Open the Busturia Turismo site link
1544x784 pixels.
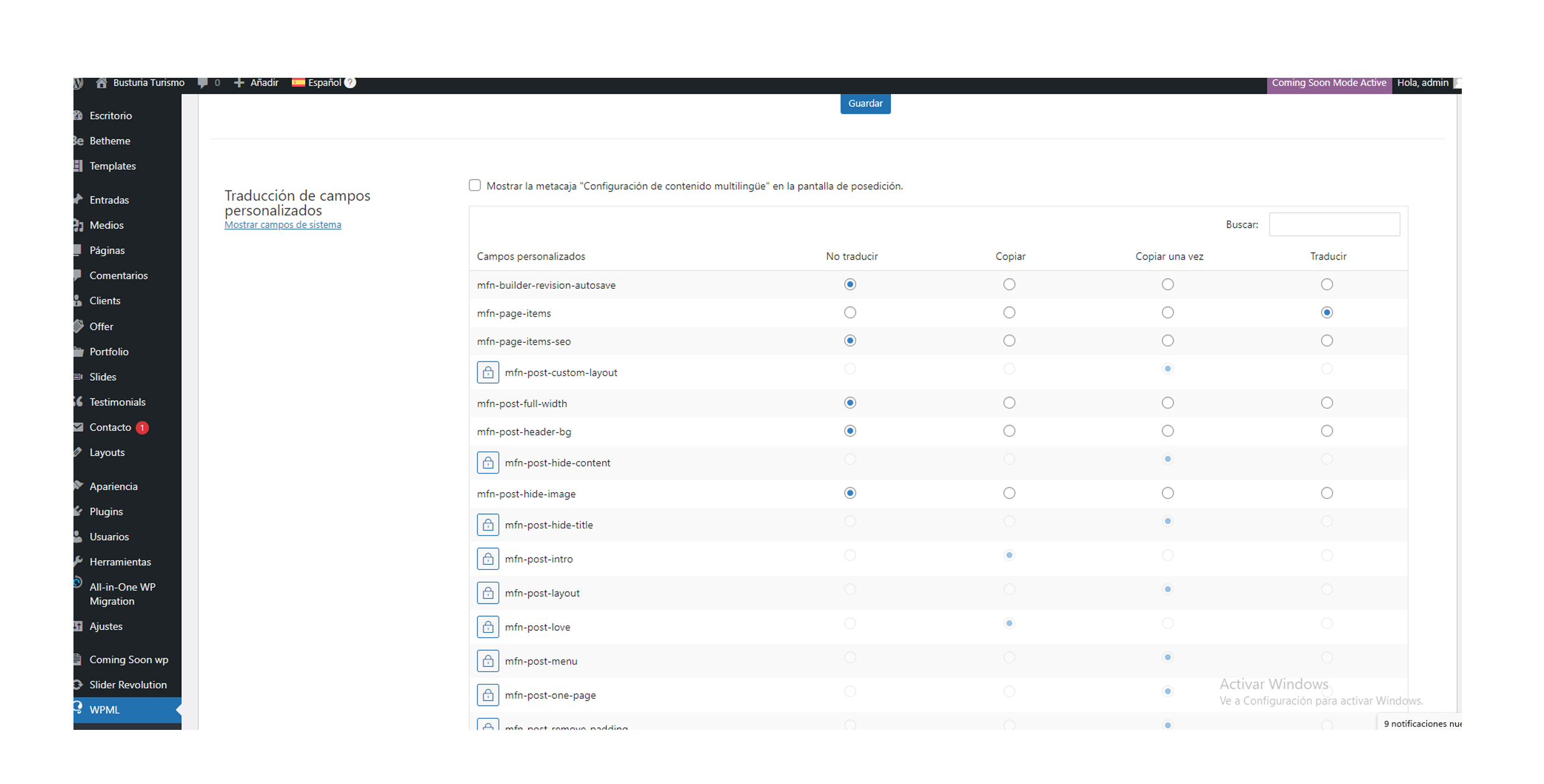(x=149, y=83)
